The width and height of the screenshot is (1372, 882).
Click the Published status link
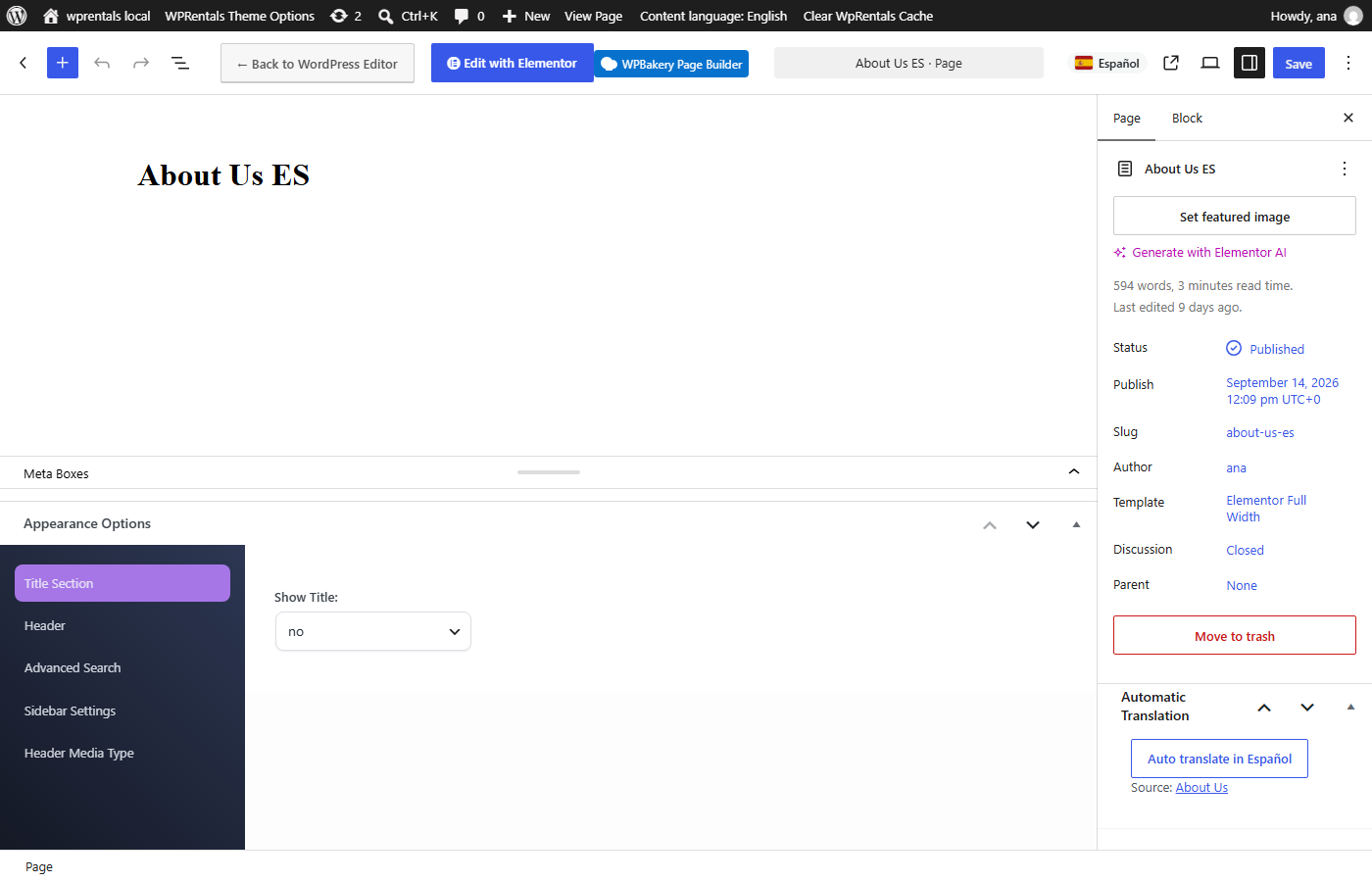pos(1265,349)
